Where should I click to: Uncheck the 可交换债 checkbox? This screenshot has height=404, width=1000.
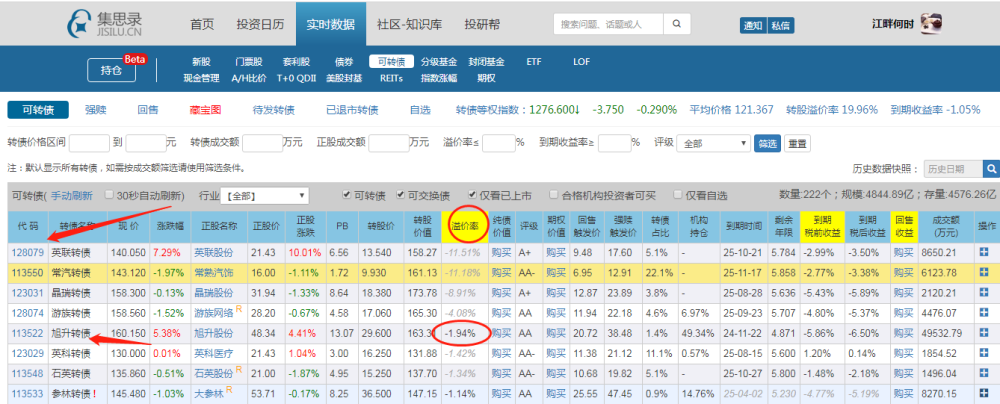[400, 195]
